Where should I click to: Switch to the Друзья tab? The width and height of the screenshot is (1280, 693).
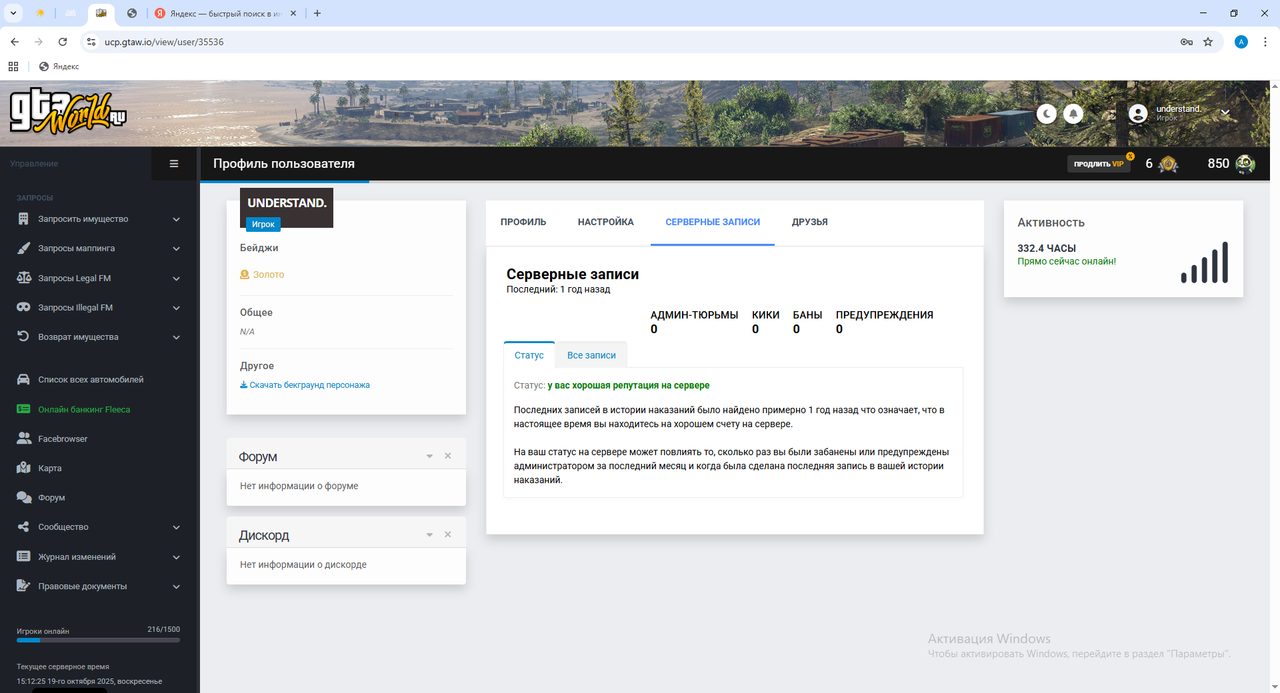[810, 222]
